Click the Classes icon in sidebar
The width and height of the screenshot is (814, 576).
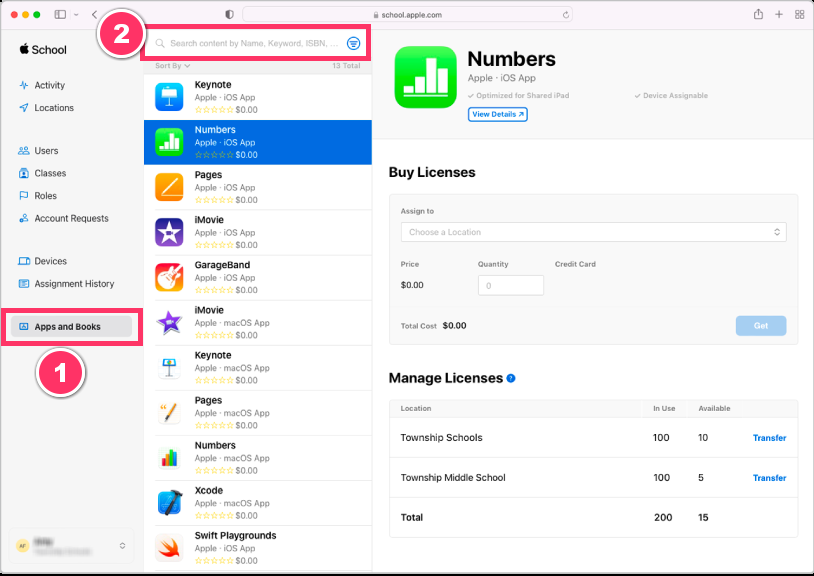coord(23,173)
